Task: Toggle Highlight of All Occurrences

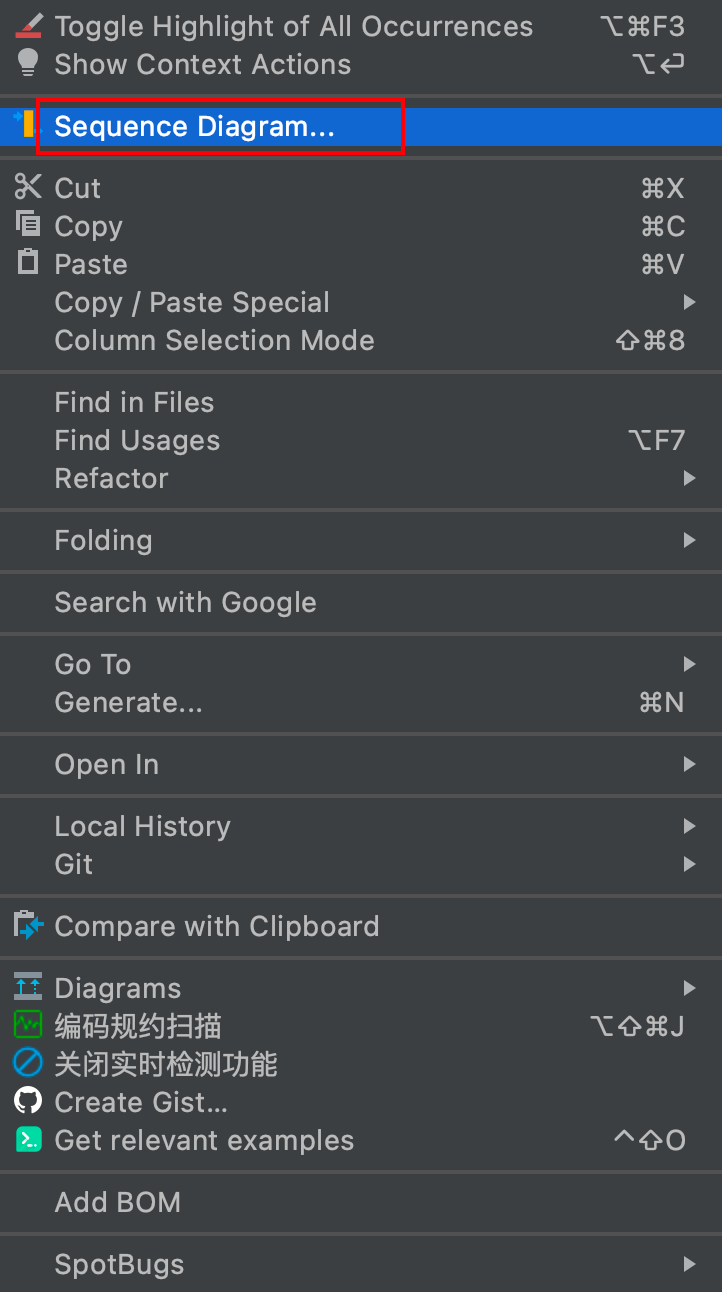Action: point(293,25)
